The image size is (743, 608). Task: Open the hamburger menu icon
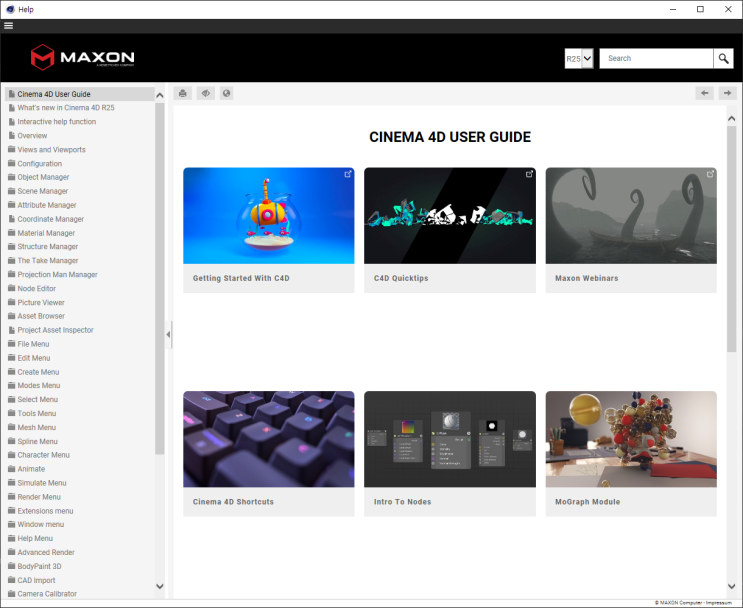coord(9,25)
